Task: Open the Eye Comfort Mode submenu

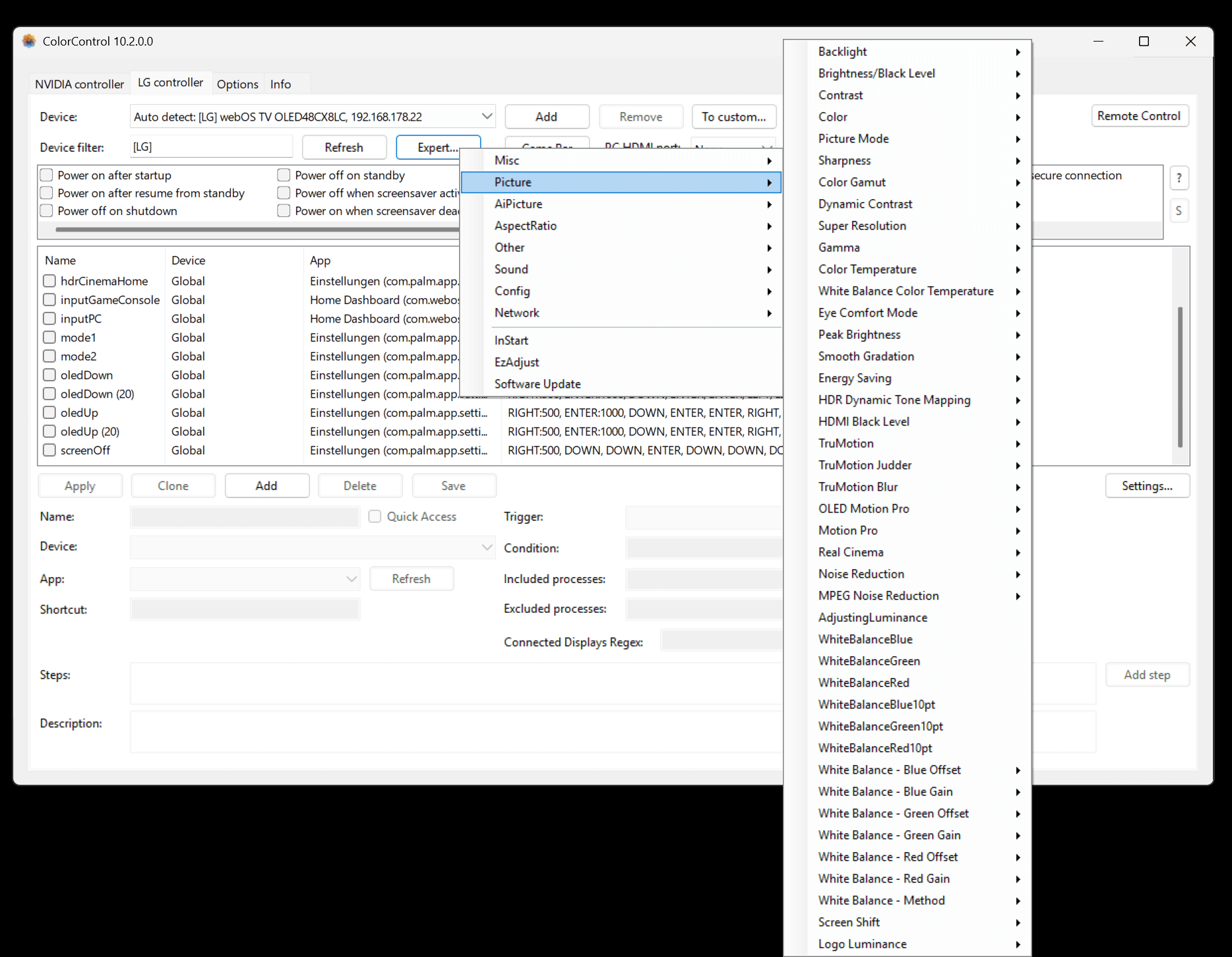Action: pyautogui.click(x=908, y=313)
